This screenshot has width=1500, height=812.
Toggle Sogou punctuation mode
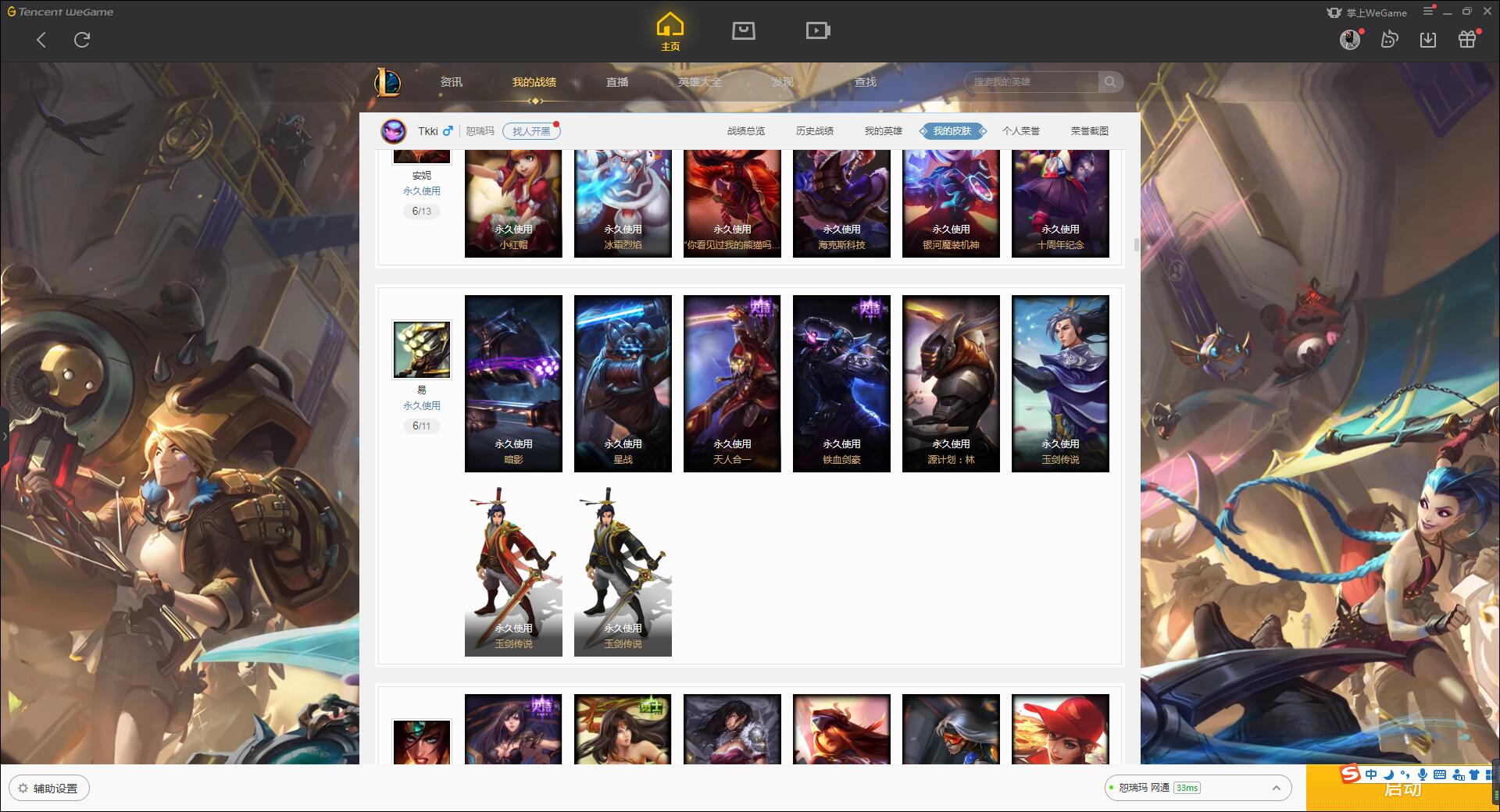[x=1405, y=775]
